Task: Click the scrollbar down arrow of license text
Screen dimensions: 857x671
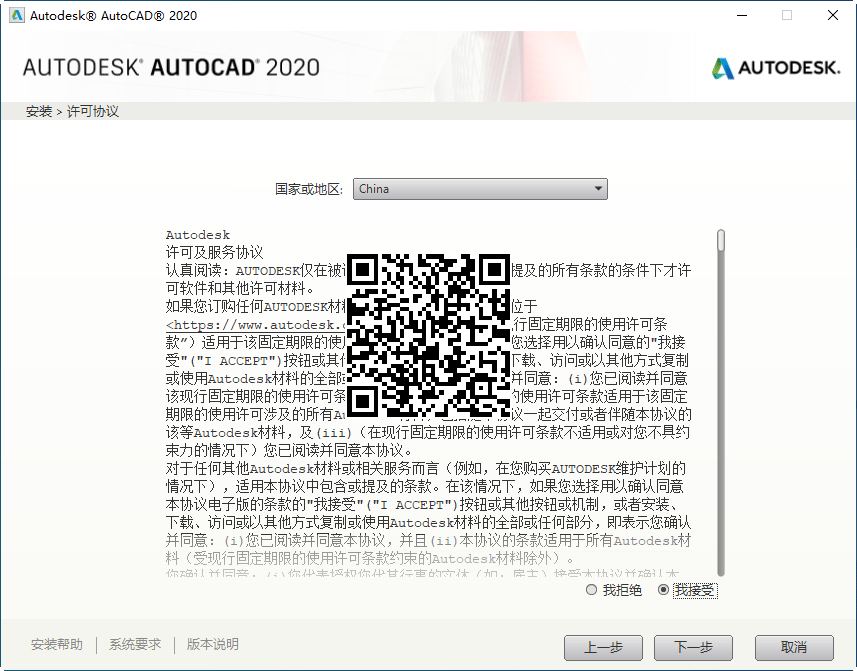Action: click(x=719, y=572)
